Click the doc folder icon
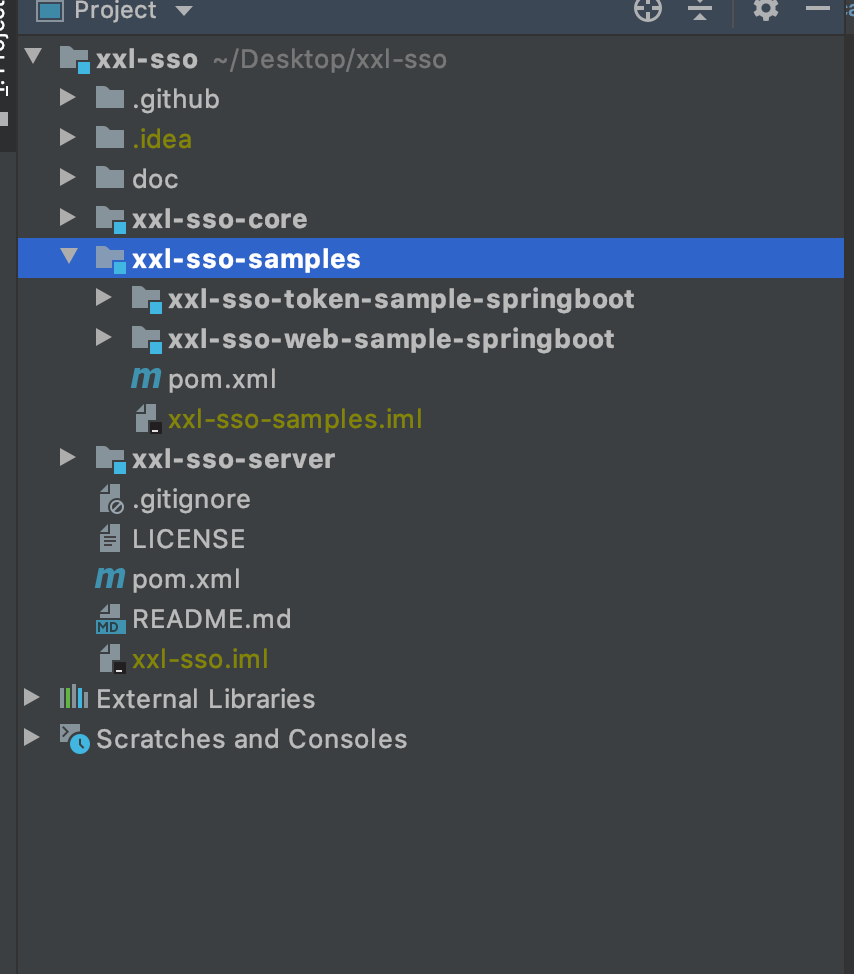This screenshot has width=854, height=974. tap(110, 178)
